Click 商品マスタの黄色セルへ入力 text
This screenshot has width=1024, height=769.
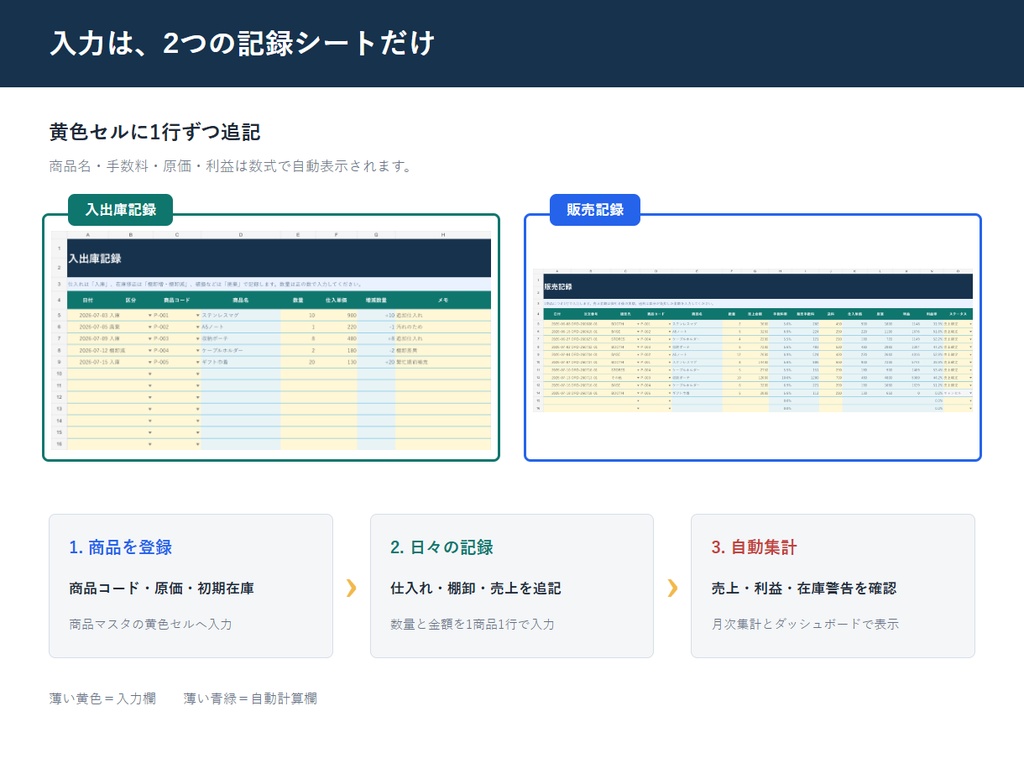150,624
